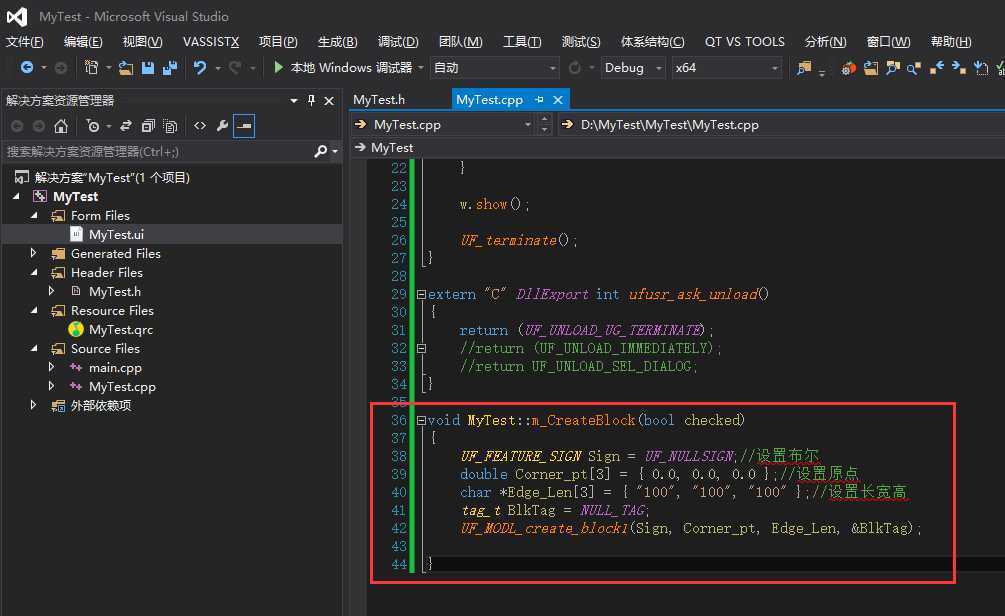Open Visual Assist options tomato icon

[x=848, y=68]
